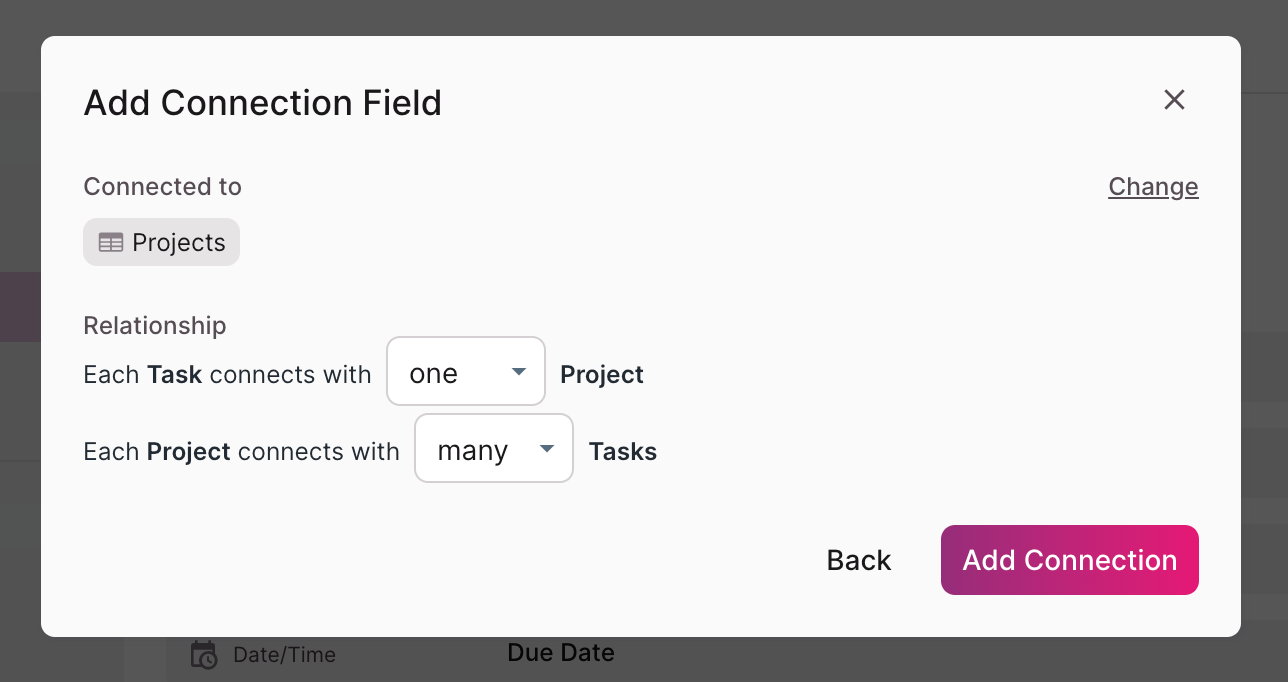Screen dimensions: 1288x682
Task: Click the Date/Time calendar-clock icon
Action: click(203, 655)
